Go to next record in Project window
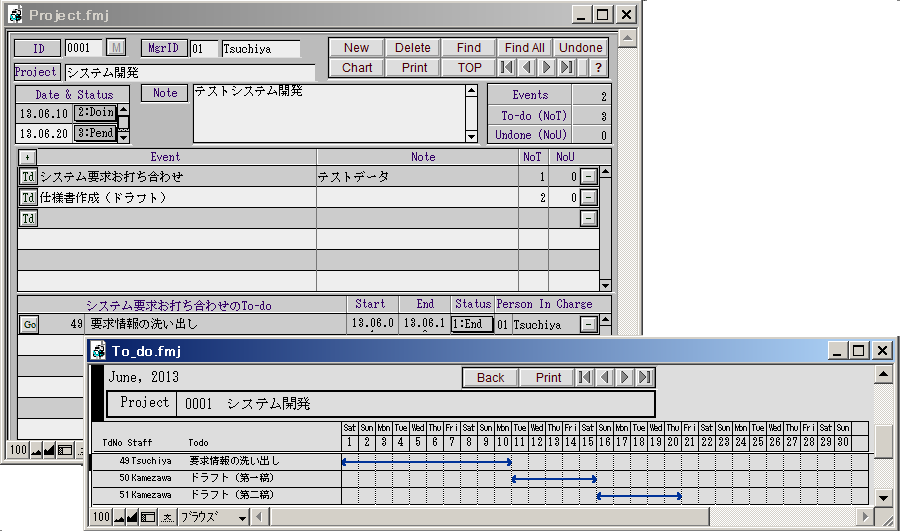This screenshot has width=900, height=531. [x=546, y=68]
